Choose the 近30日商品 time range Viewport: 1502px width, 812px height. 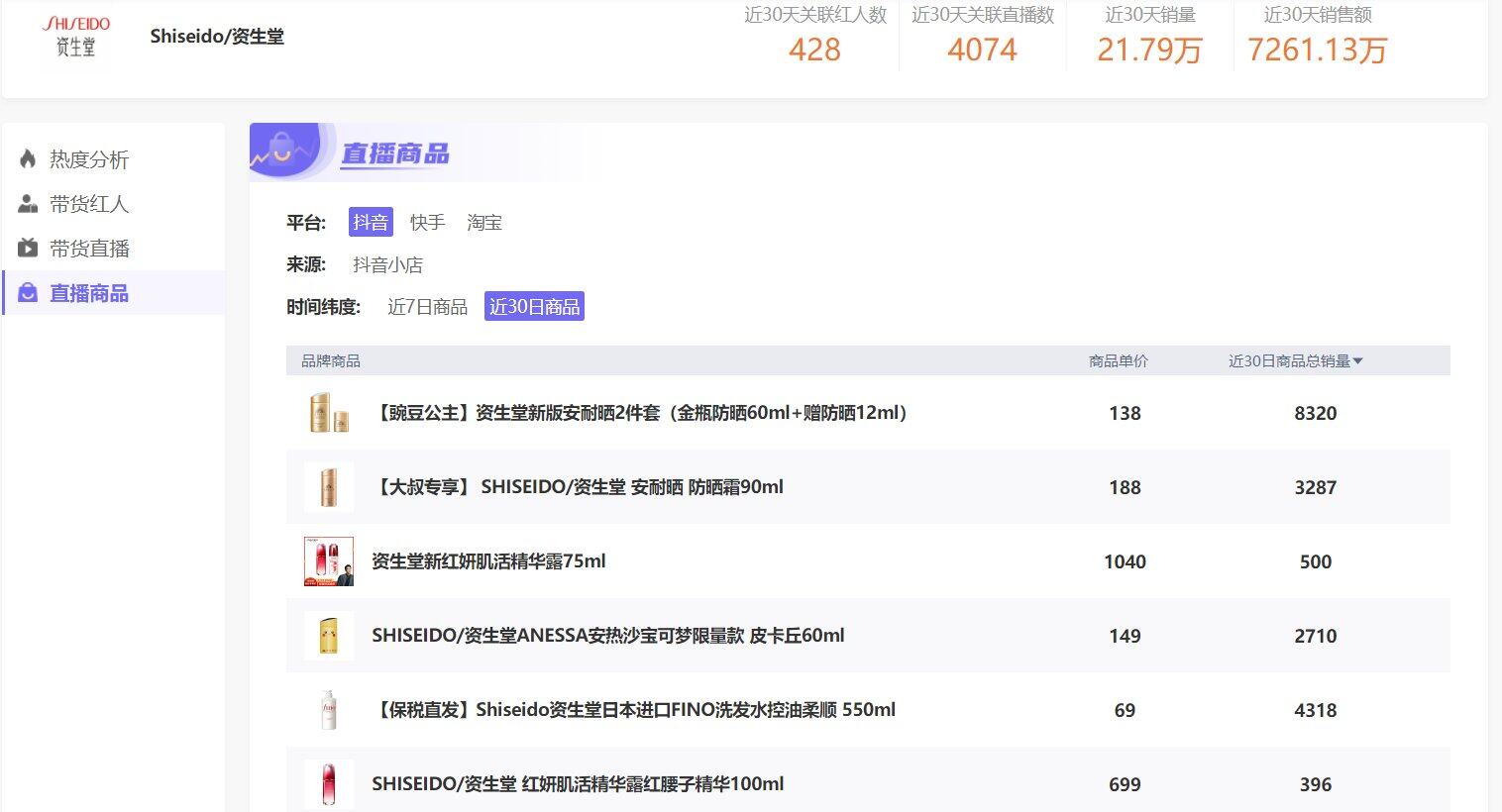click(534, 307)
